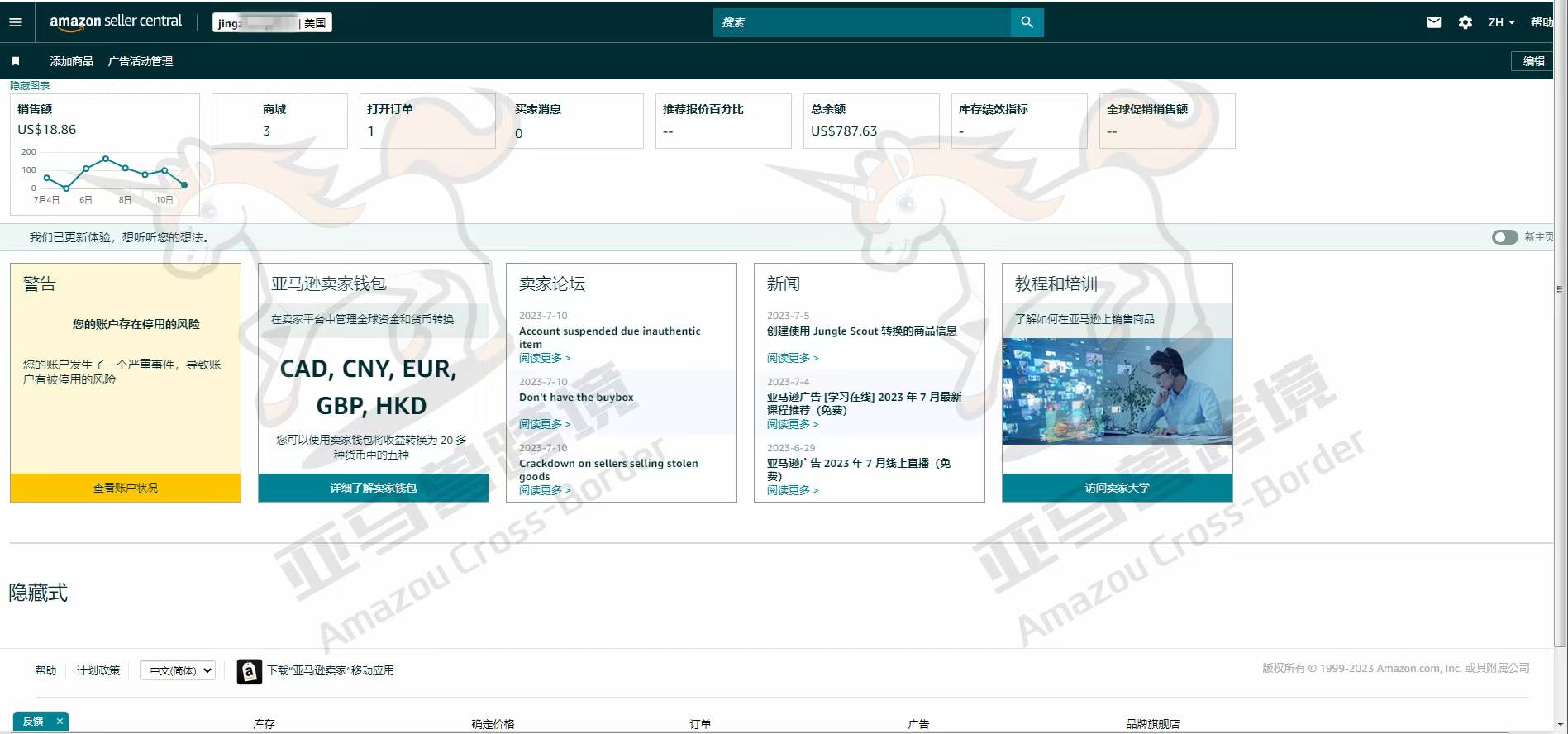Open 阅读更多 under Don't have the buybox
The height and width of the screenshot is (734, 1568).
click(x=545, y=424)
